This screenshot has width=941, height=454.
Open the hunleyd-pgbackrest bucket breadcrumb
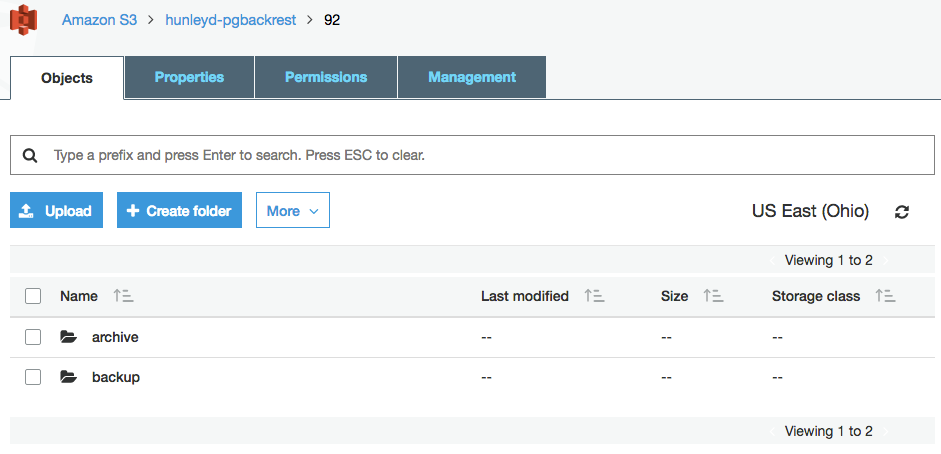(x=230, y=20)
